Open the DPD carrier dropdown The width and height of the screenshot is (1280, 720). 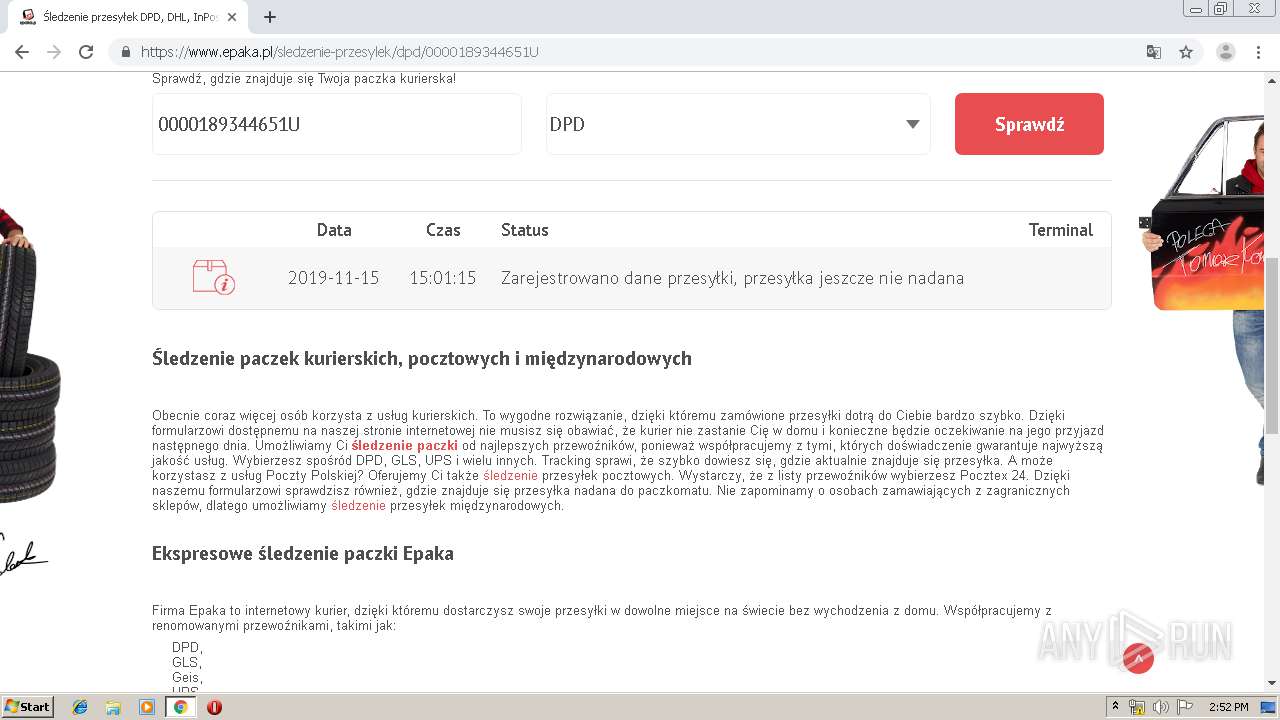point(738,124)
